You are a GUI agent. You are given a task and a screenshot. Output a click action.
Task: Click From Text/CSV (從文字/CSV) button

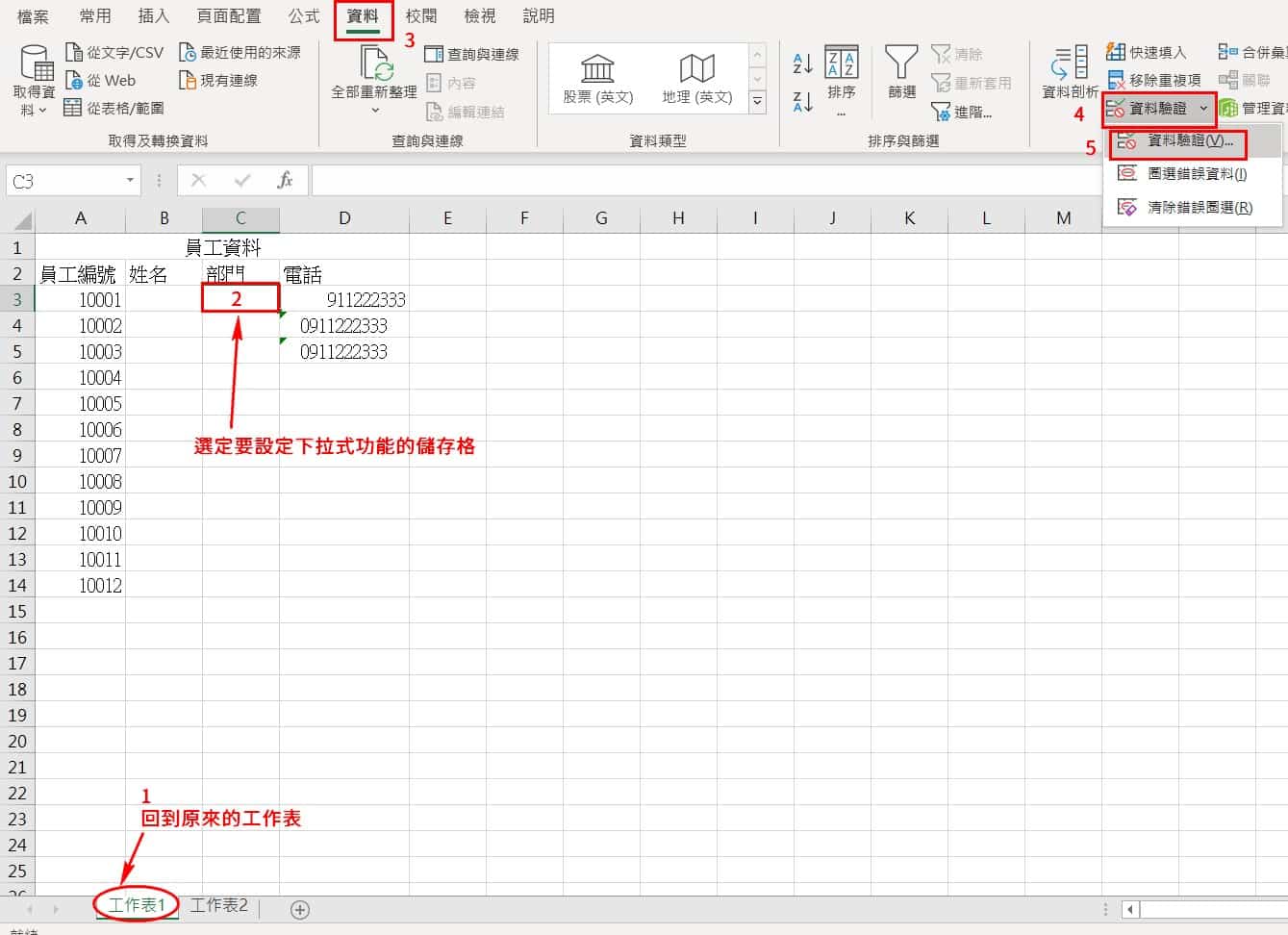pyautogui.click(x=114, y=52)
